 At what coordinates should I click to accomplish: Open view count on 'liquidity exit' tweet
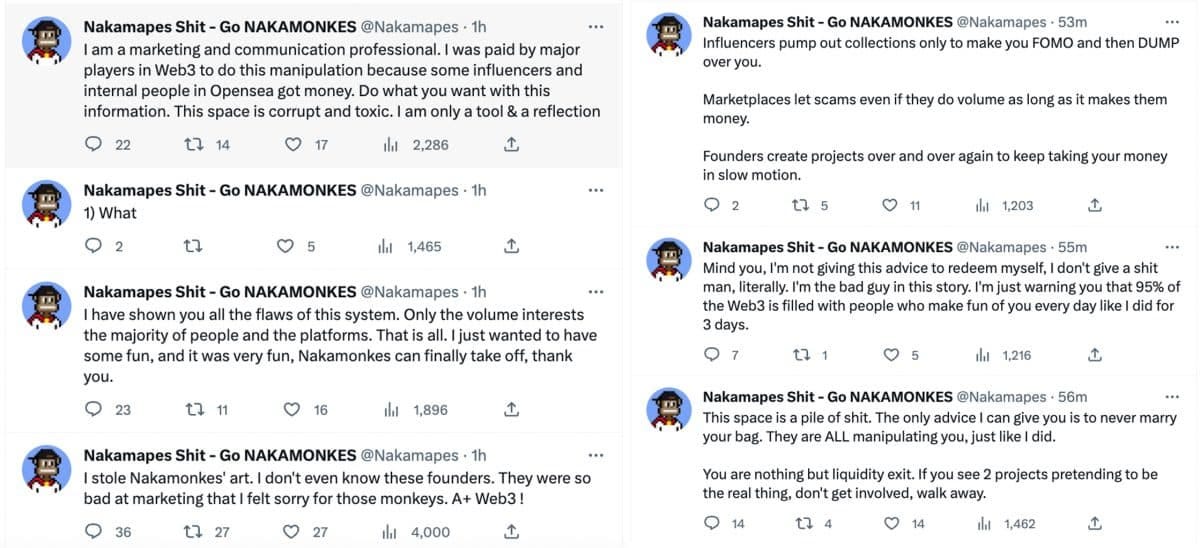pyautogui.click(x=982, y=523)
